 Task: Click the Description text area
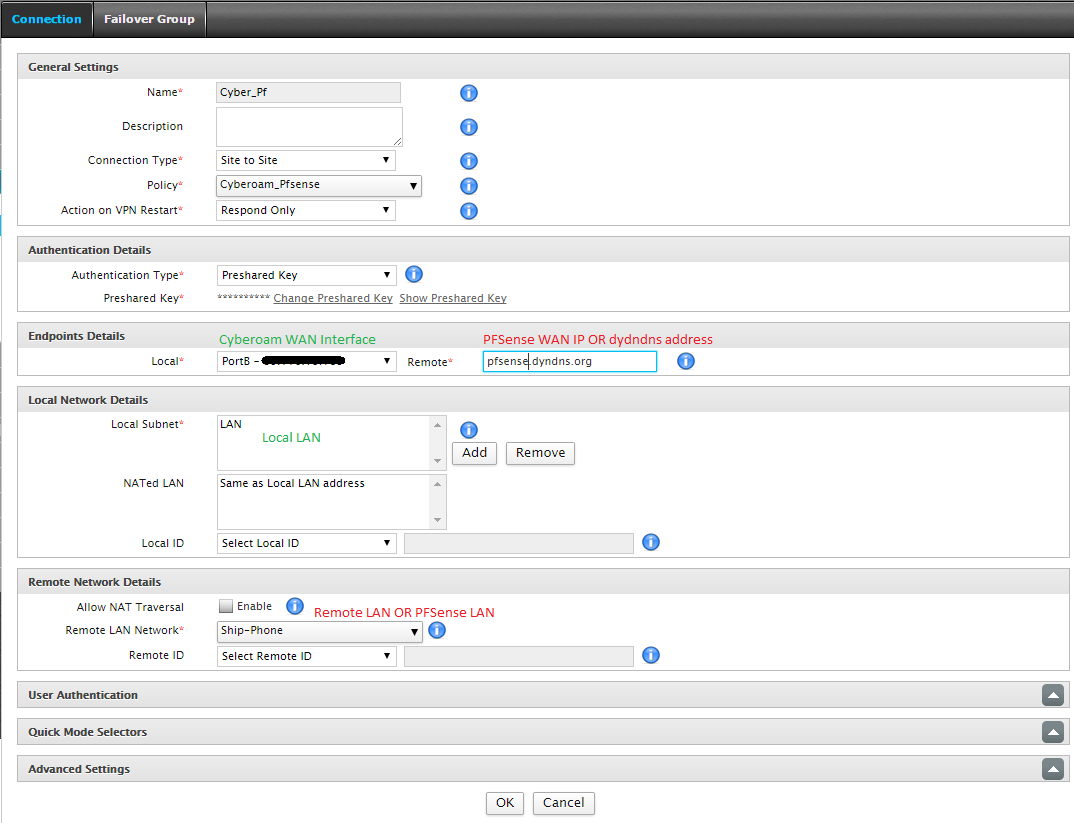tap(310, 127)
